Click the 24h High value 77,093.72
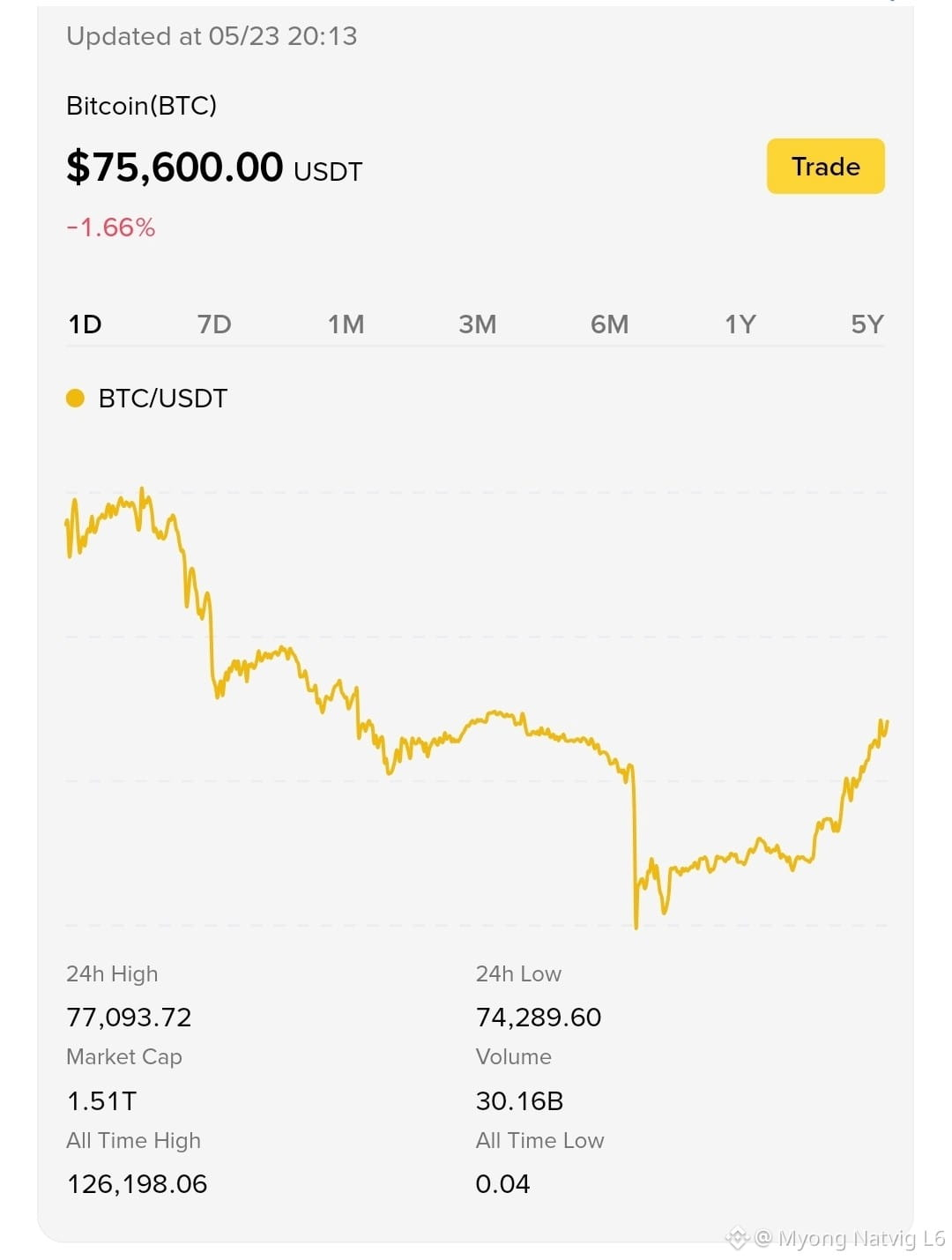 tap(129, 1018)
